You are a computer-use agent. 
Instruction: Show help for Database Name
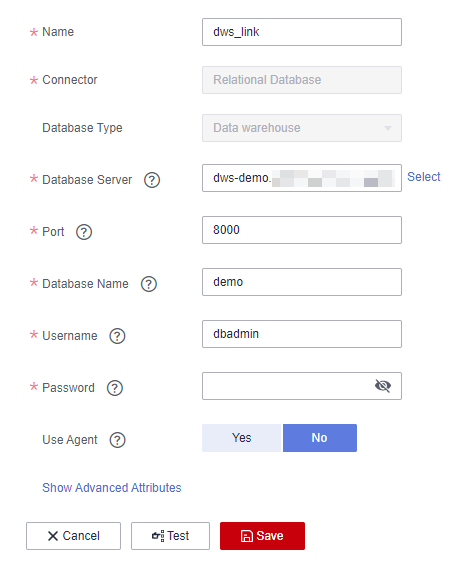[149, 284]
